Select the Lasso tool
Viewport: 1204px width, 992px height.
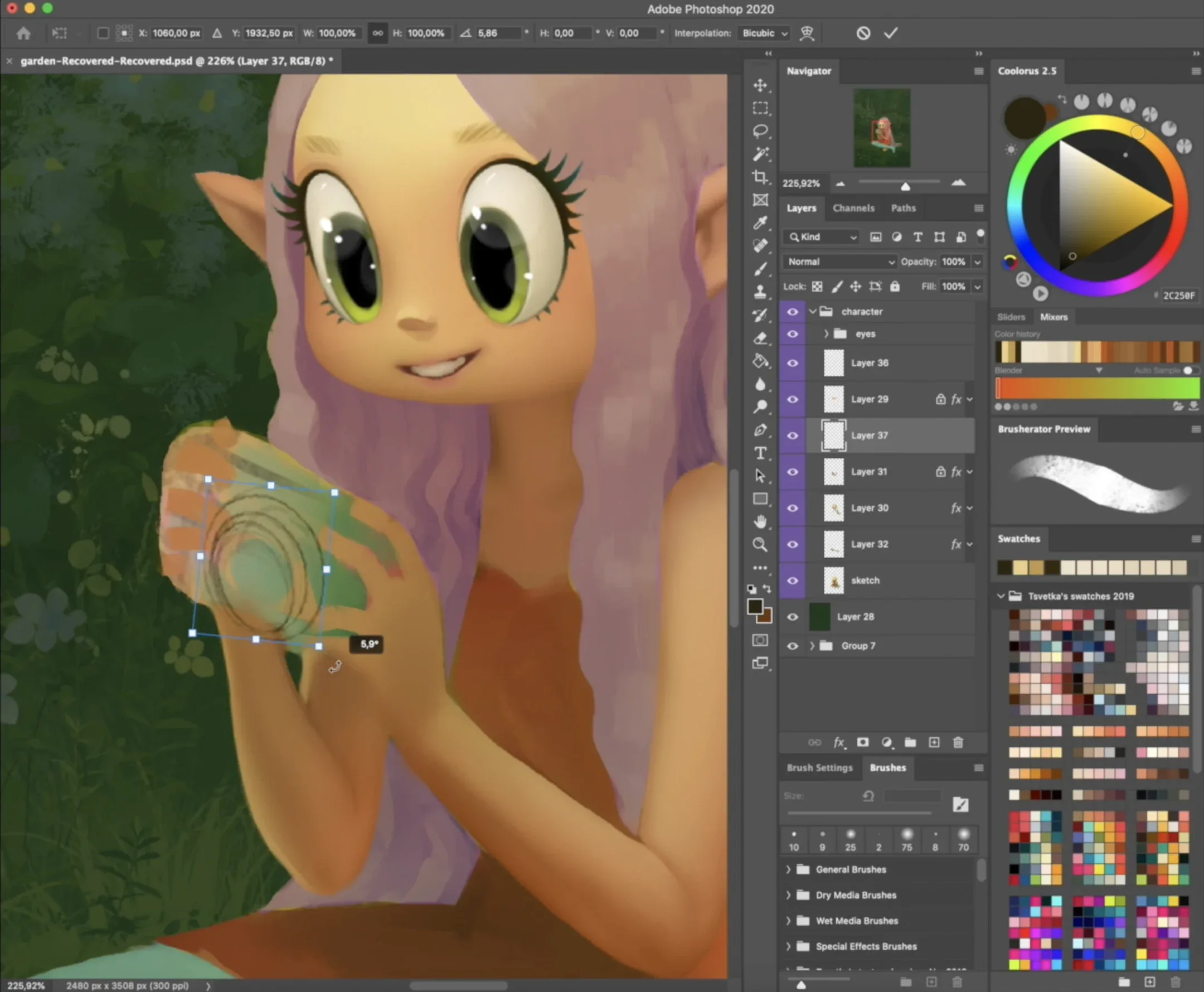760,131
